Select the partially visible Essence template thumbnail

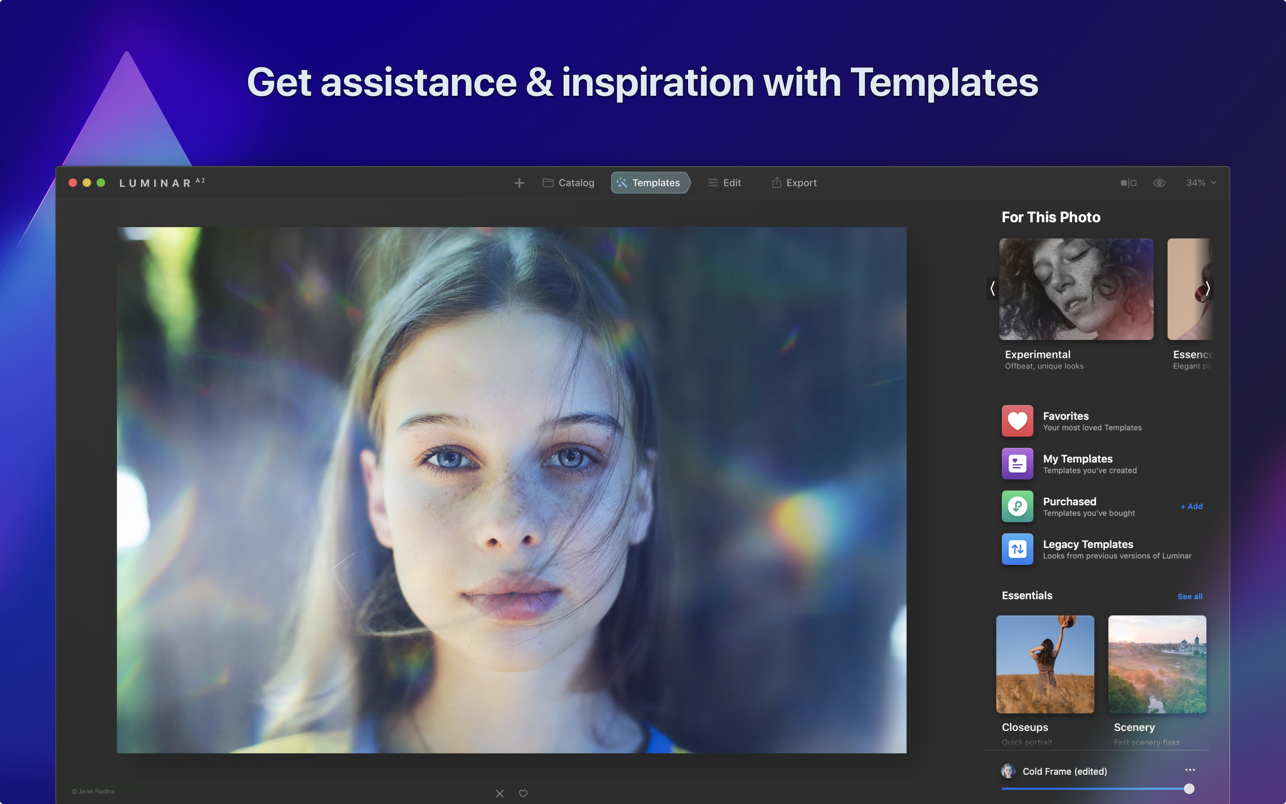click(x=1189, y=289)
